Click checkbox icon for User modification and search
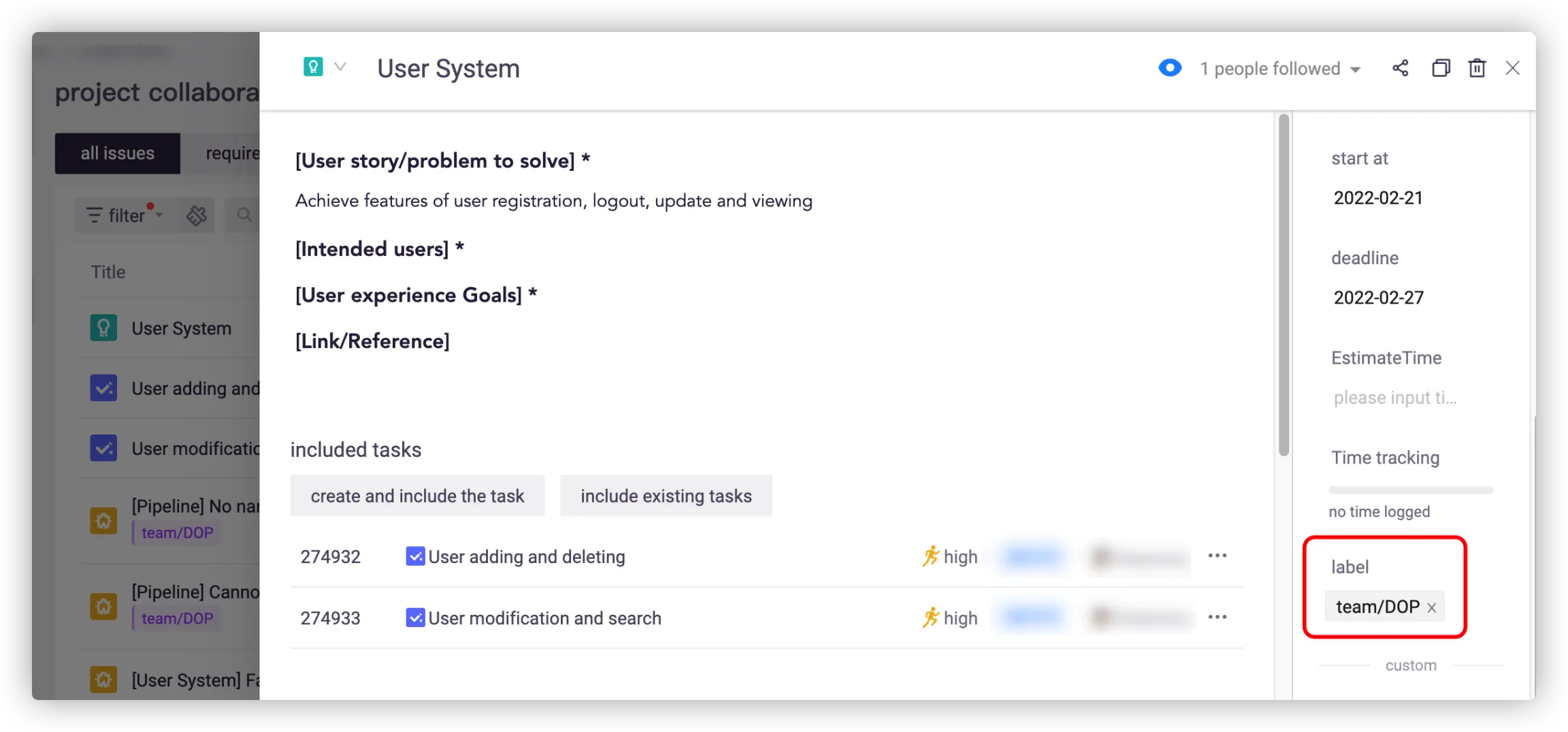The height and width of the screenshot is (732, 1568). [x=414, y=618]
